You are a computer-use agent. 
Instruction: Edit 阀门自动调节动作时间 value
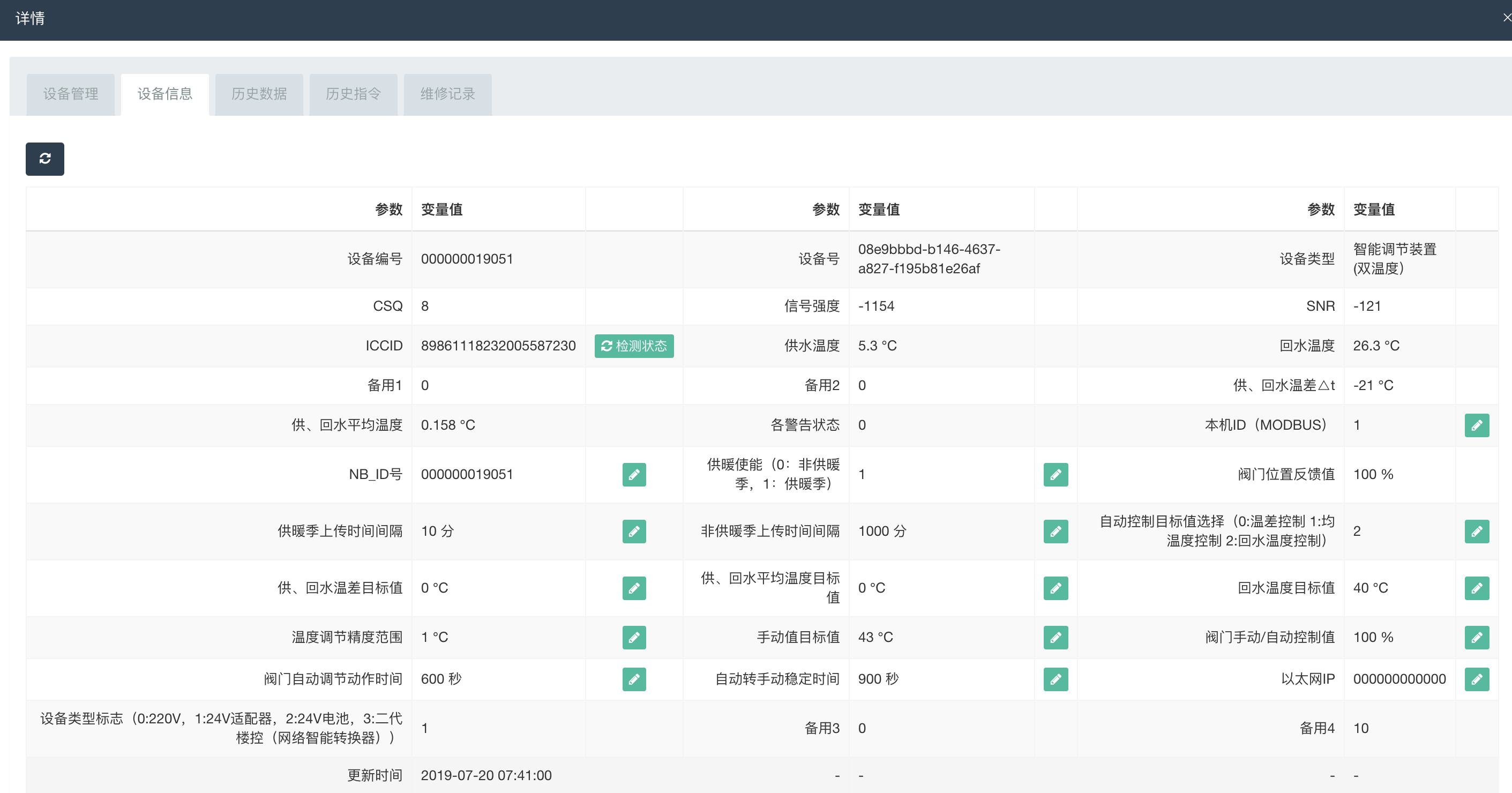click(634, 679)
